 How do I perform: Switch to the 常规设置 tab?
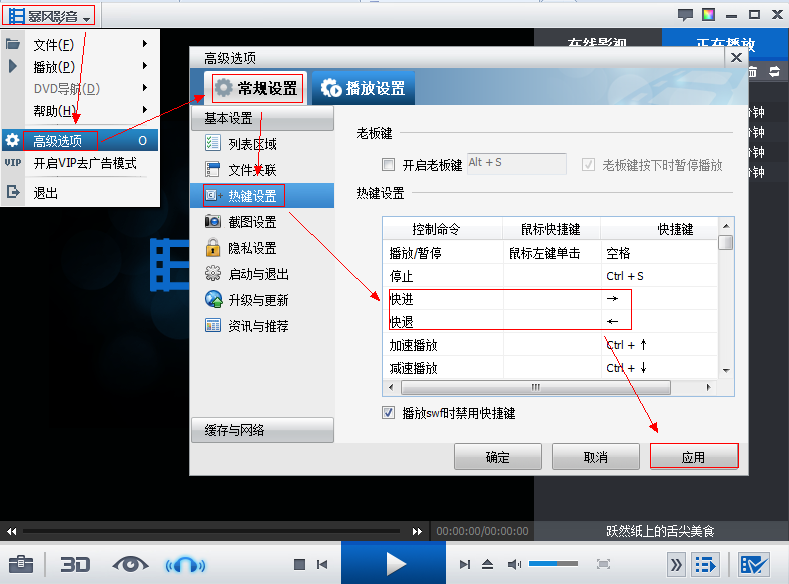pyautogui.click(x=257, y=89)
